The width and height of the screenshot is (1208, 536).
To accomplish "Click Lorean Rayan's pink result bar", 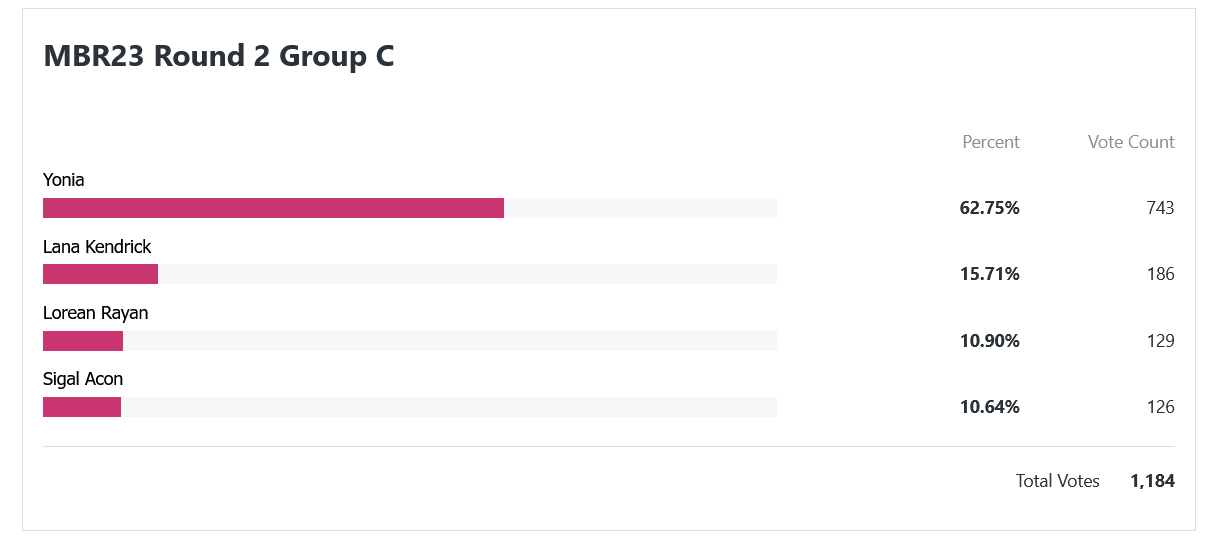I will pyautogui.click(x=83, y=341).
